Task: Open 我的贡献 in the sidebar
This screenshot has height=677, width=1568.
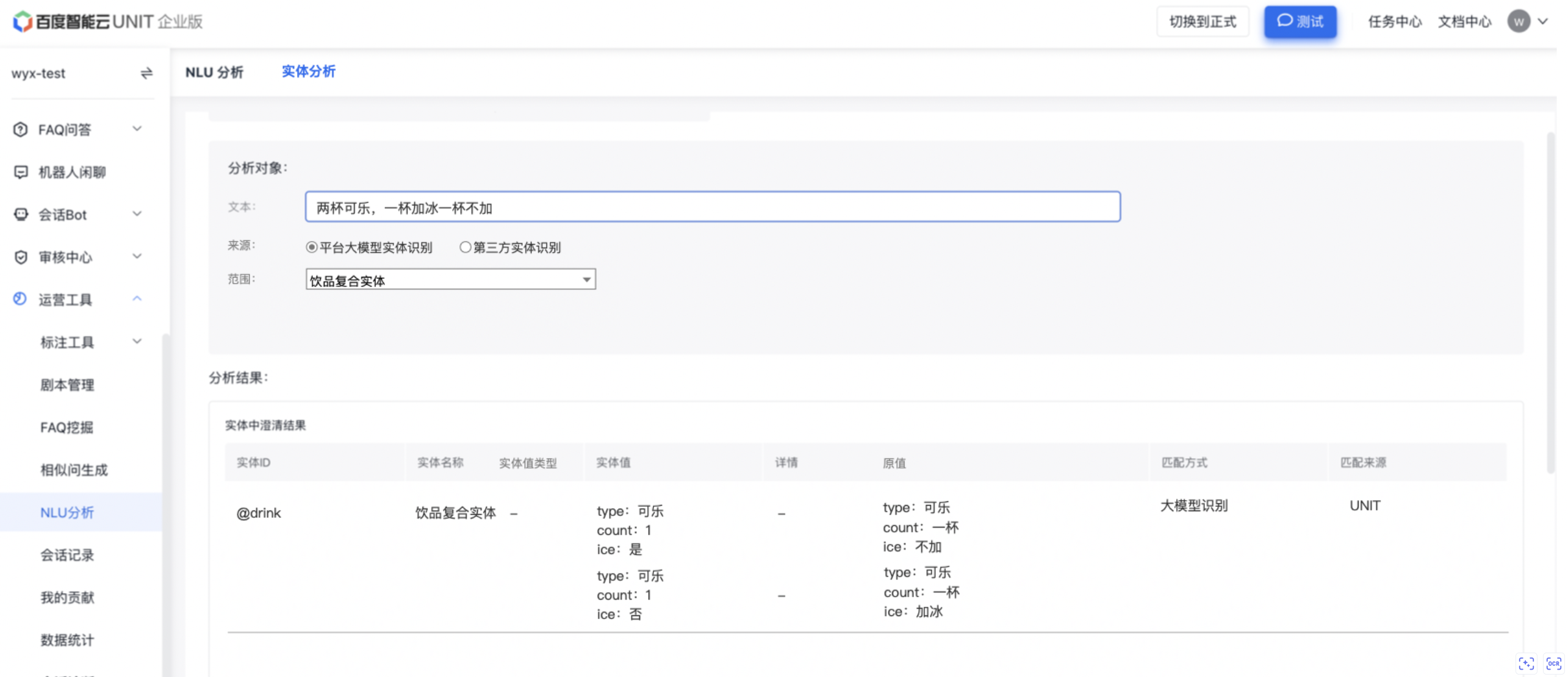Action: coord(67,598)
